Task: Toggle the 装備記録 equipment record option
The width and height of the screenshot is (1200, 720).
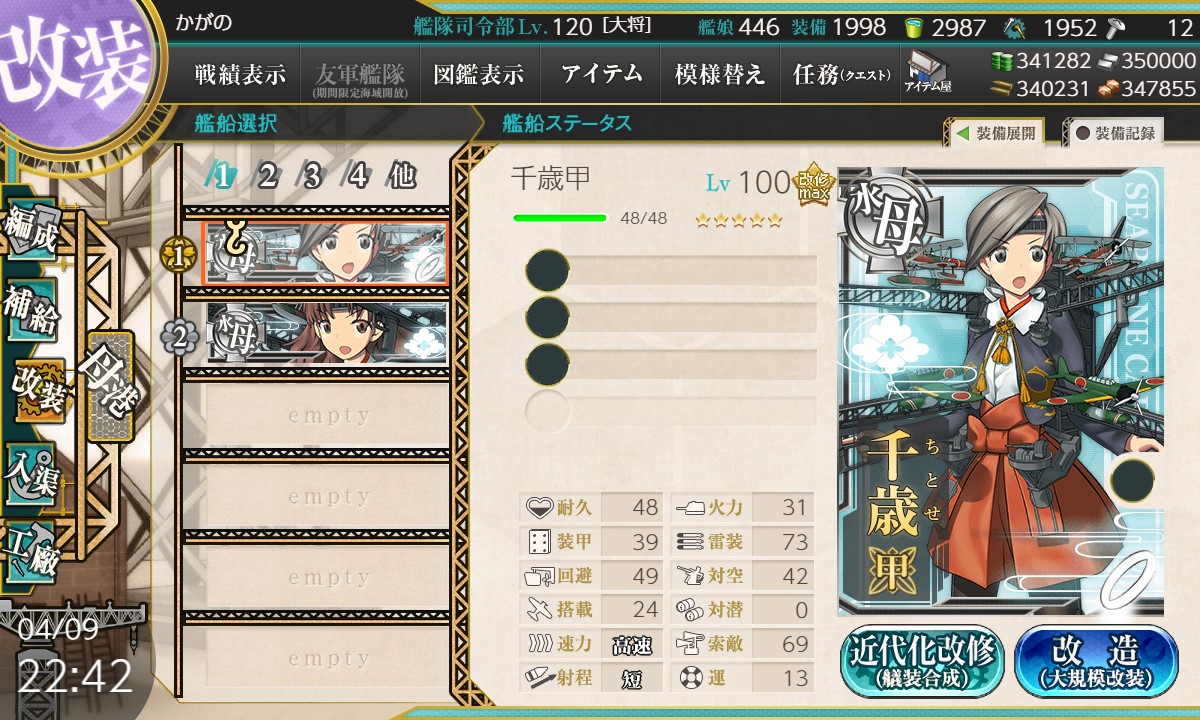Action: 1115,133
